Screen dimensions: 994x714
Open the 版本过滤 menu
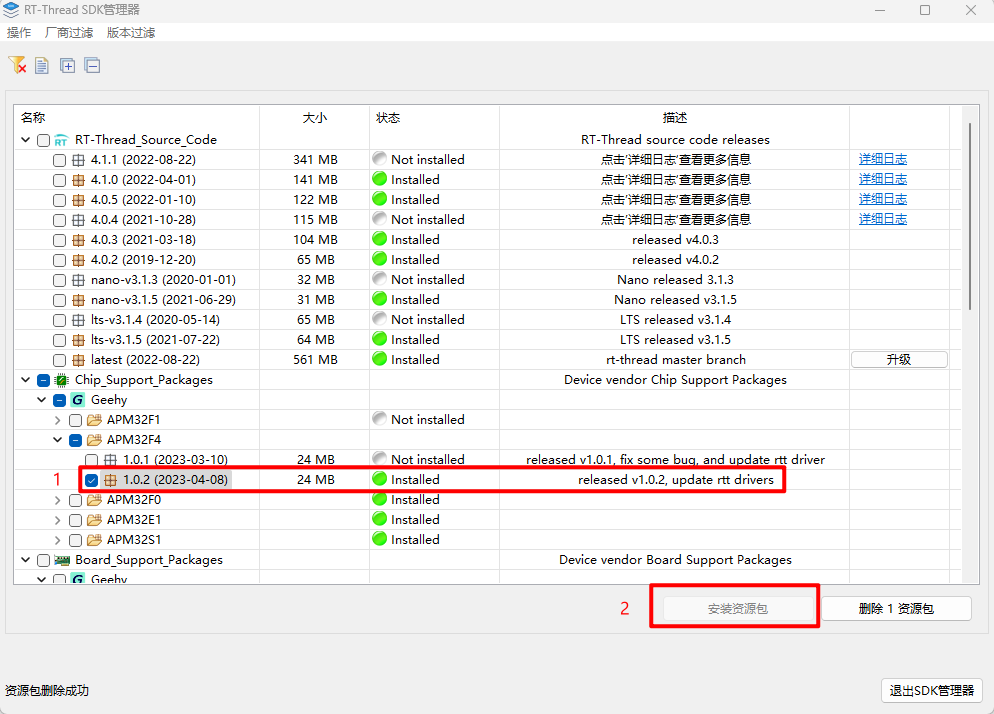[x=131, y=33]
